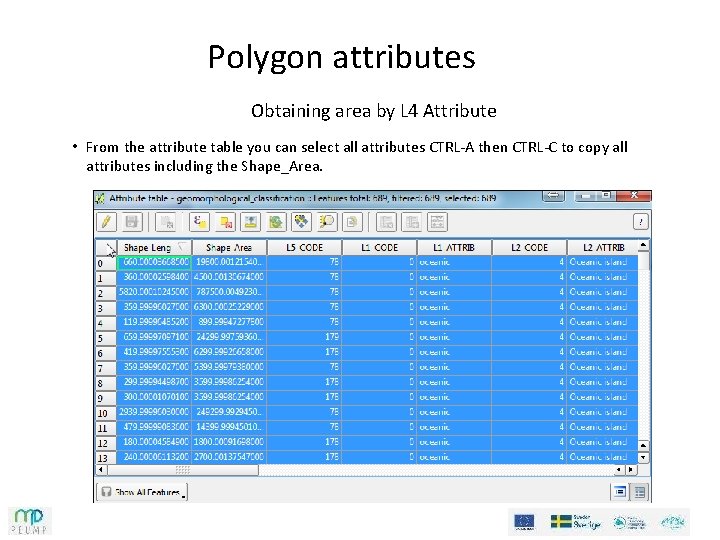Select row header 13

(106, 458)
